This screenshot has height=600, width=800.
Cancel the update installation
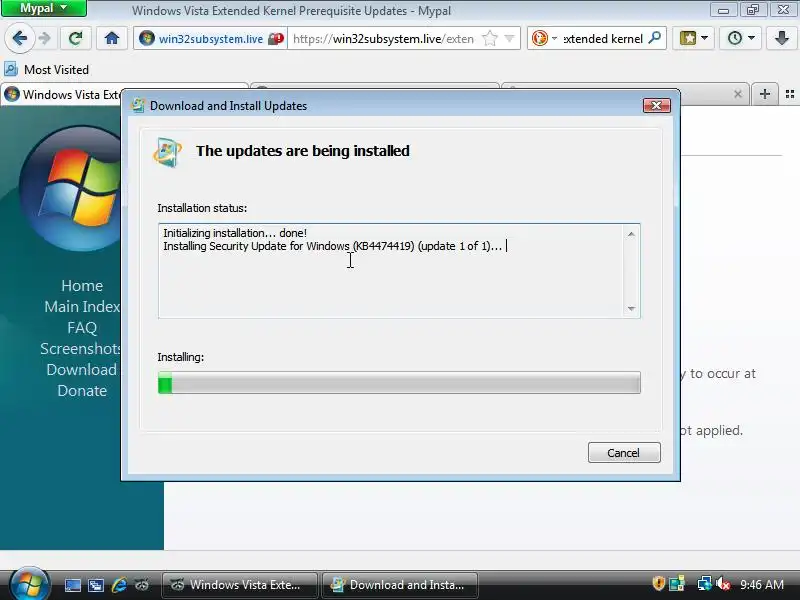pos(624,453)
